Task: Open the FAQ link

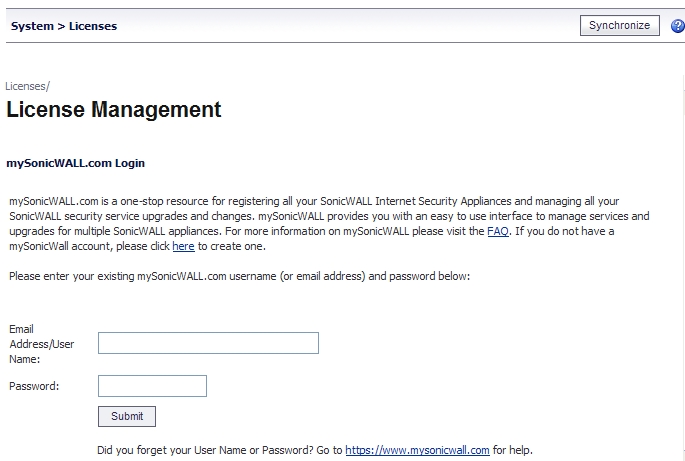Action: pyautogui.click(x=498, y=231)
